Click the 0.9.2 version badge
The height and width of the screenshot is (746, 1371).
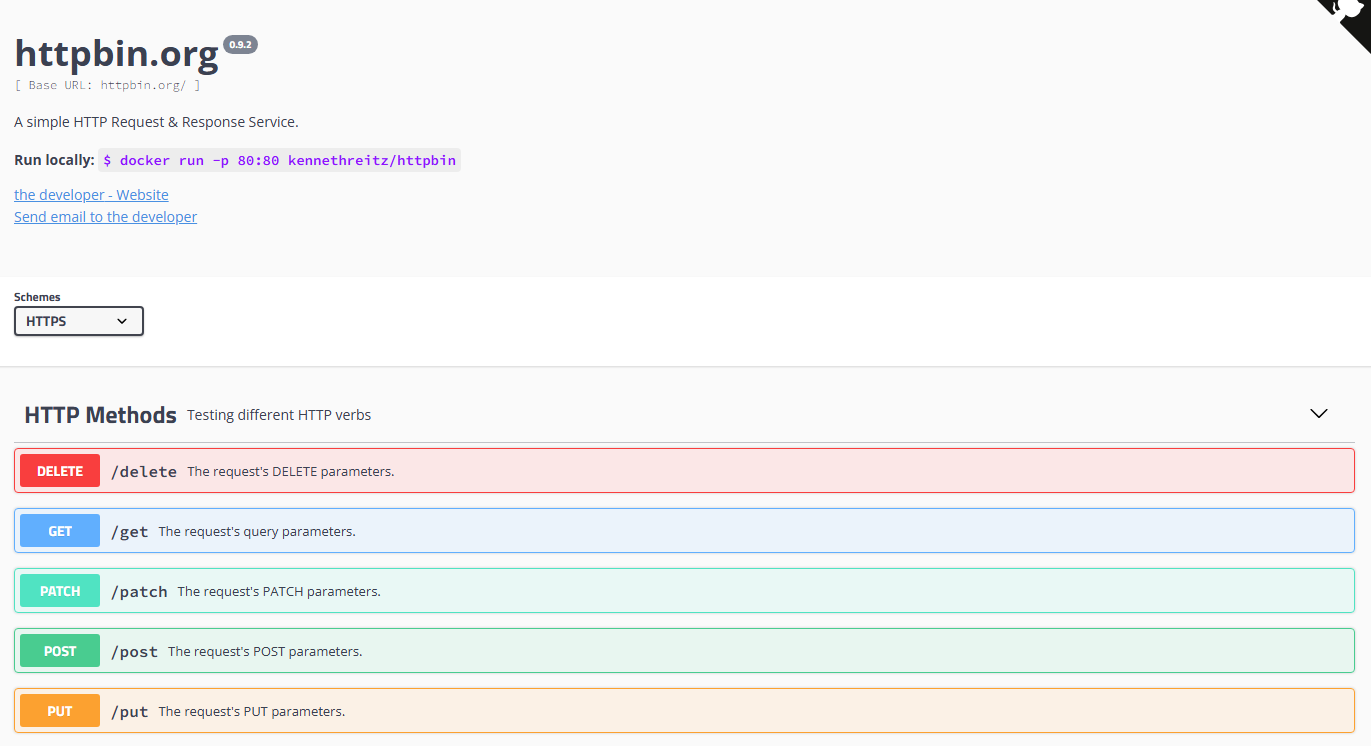click(241, 44)
